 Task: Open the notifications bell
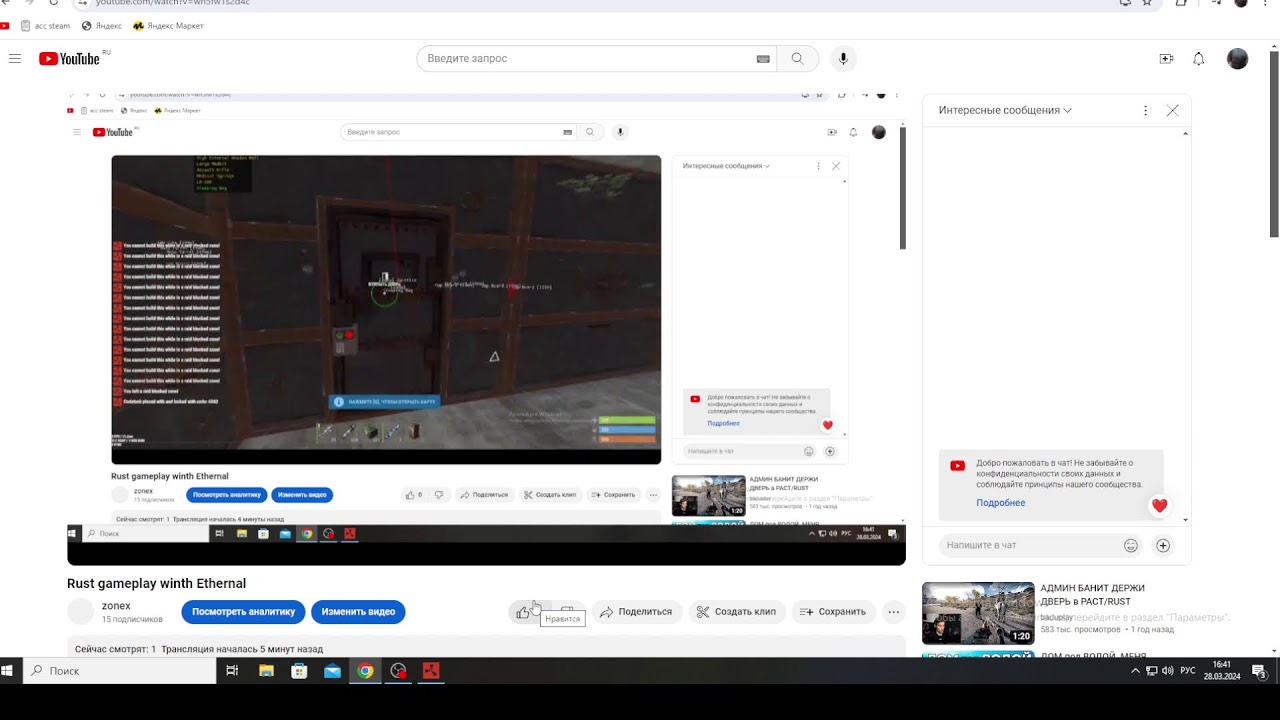coord(1198,59)
